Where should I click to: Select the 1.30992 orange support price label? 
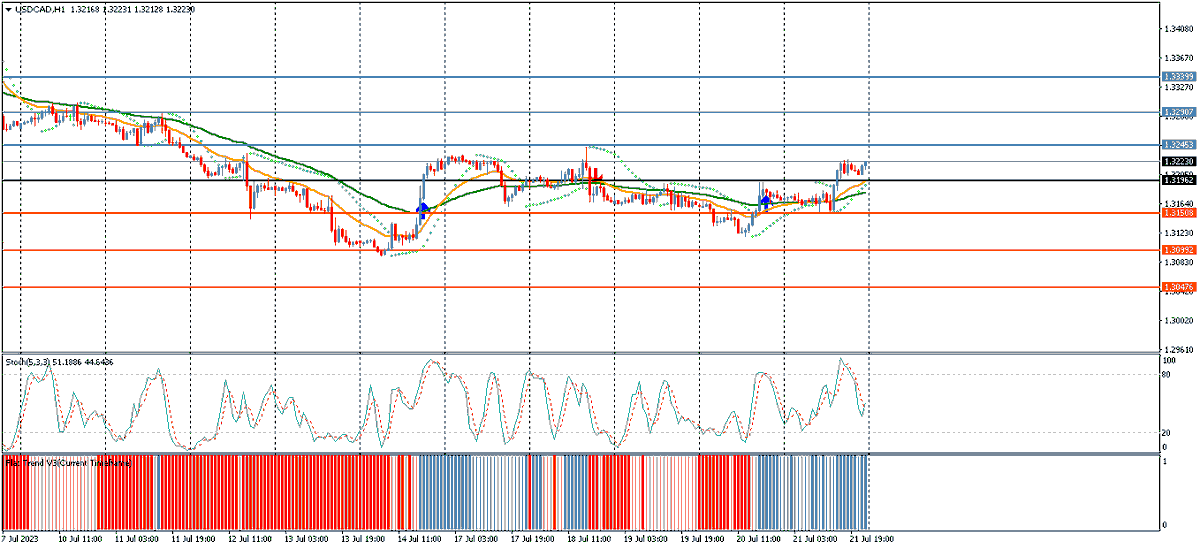[1179, 250]
